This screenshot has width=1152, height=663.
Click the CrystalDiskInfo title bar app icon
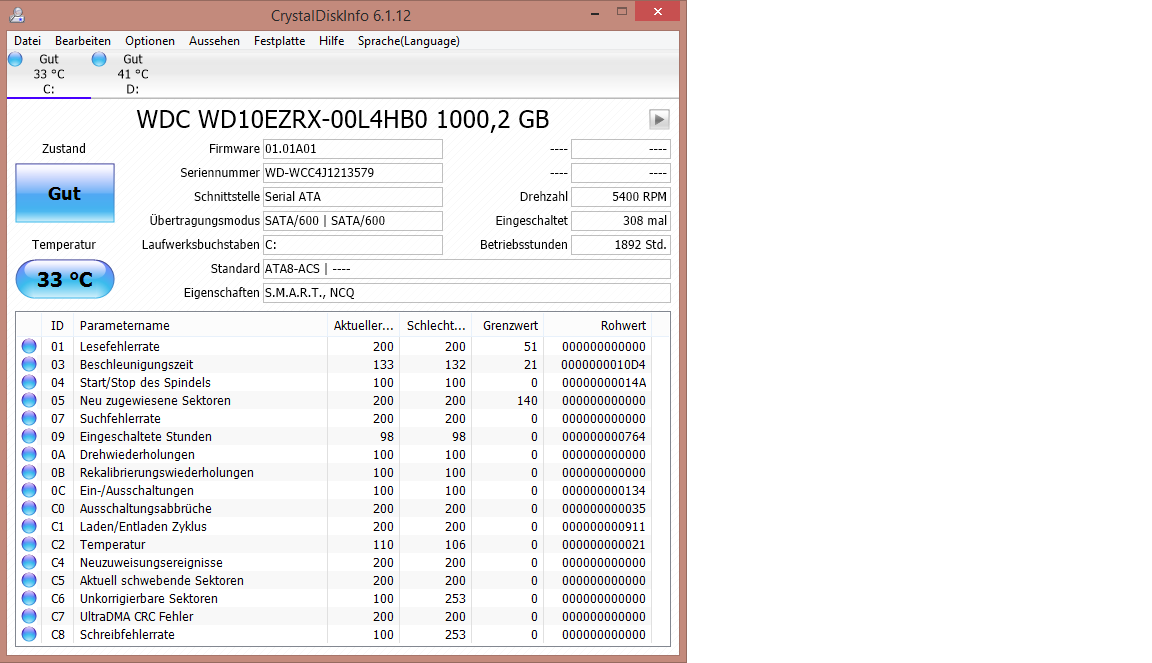(16, 15)
